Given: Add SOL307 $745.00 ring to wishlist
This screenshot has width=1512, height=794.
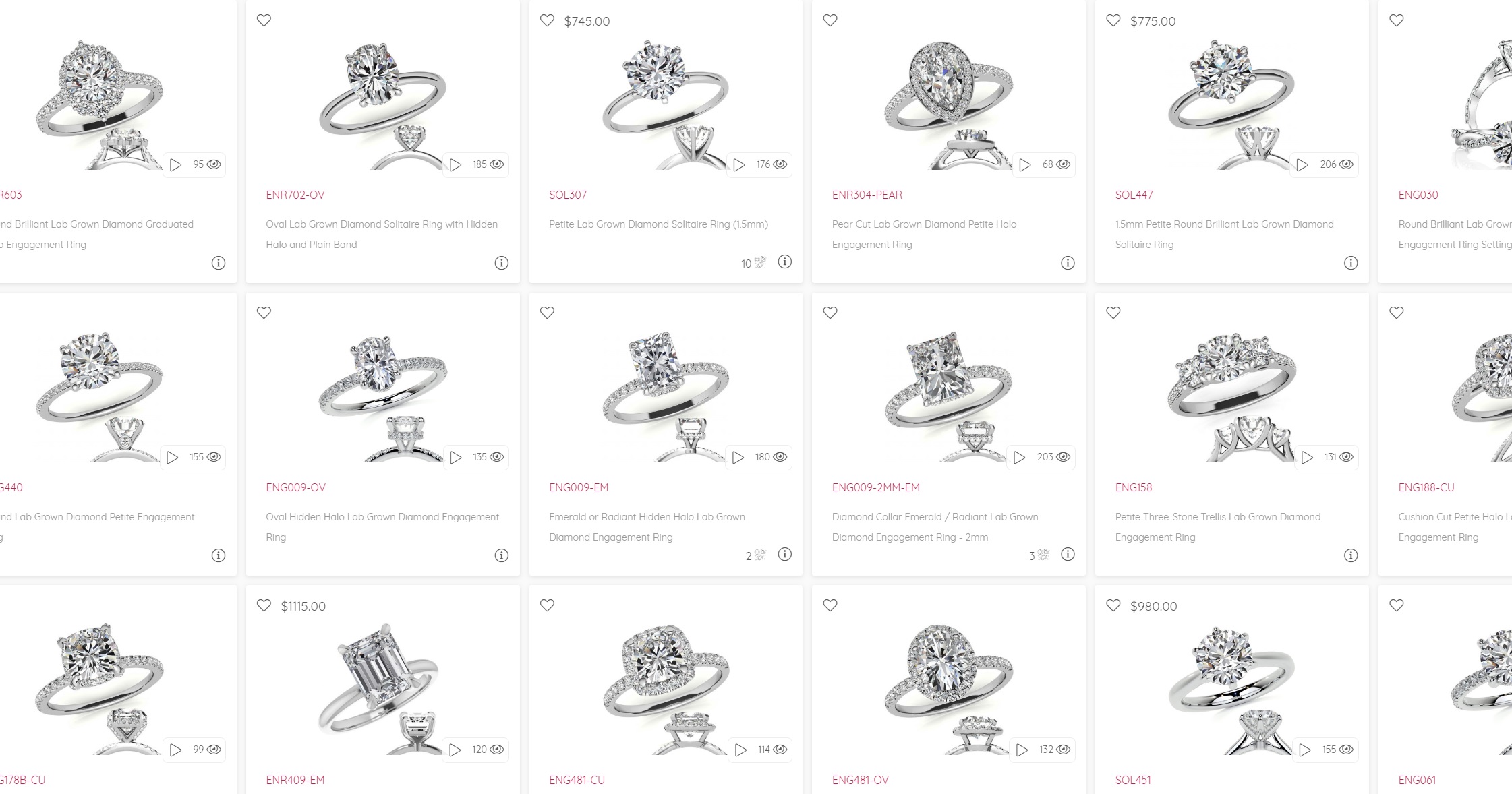Looking at the screenshot, I should click(x=547, y=20).
